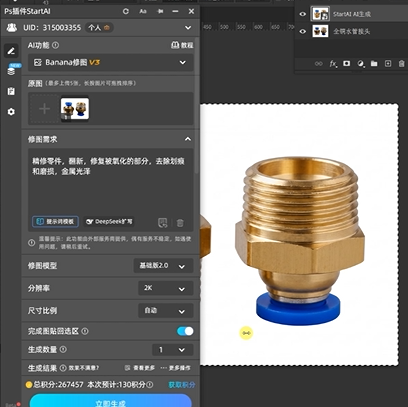Image resolution: width=408 pixels, height=407 pixels.
Task: Select the uploaded source image thumbnail
Action: point(75,109)
